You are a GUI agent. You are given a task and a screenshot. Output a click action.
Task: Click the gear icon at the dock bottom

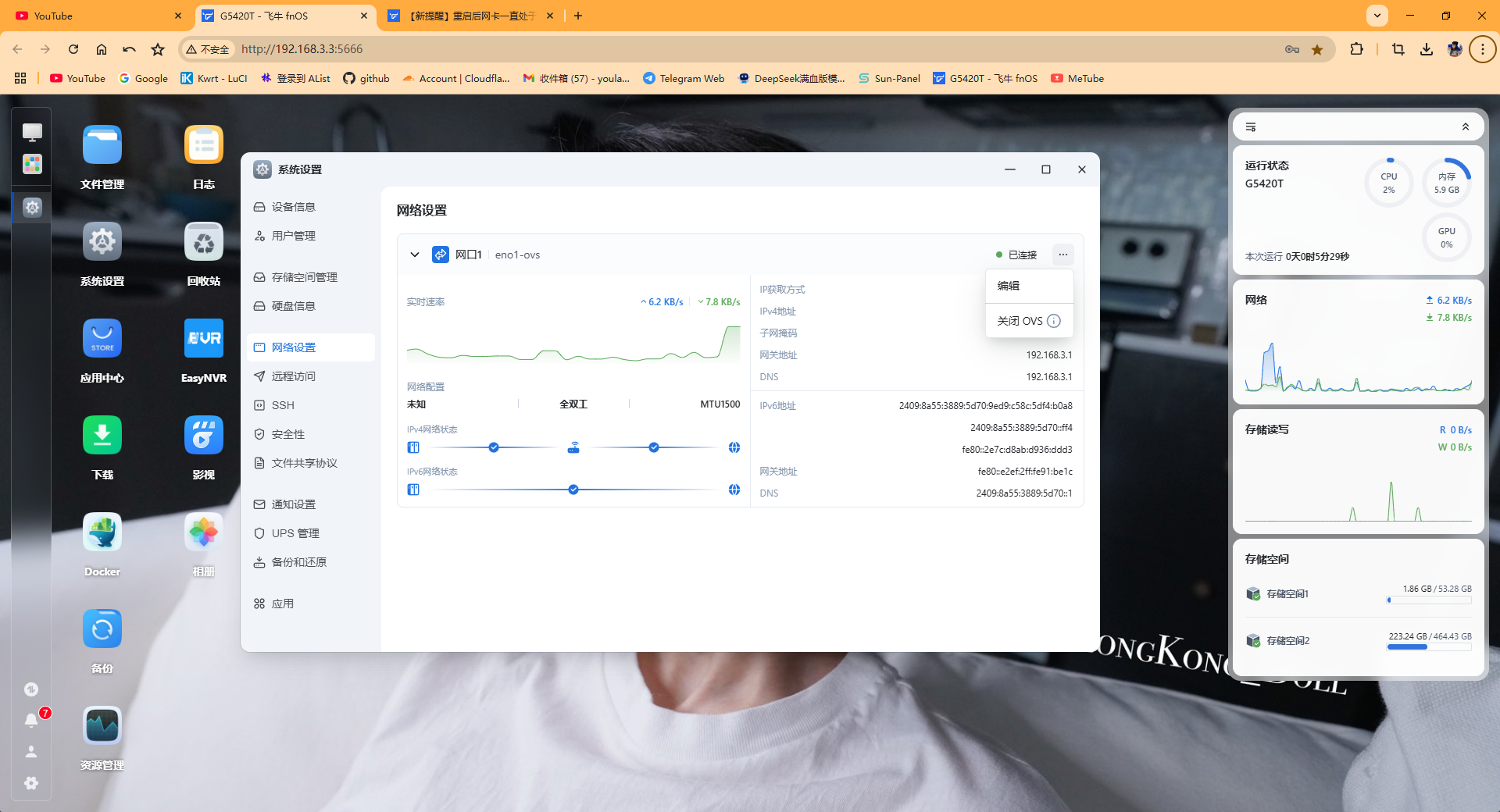pos(31,783)
